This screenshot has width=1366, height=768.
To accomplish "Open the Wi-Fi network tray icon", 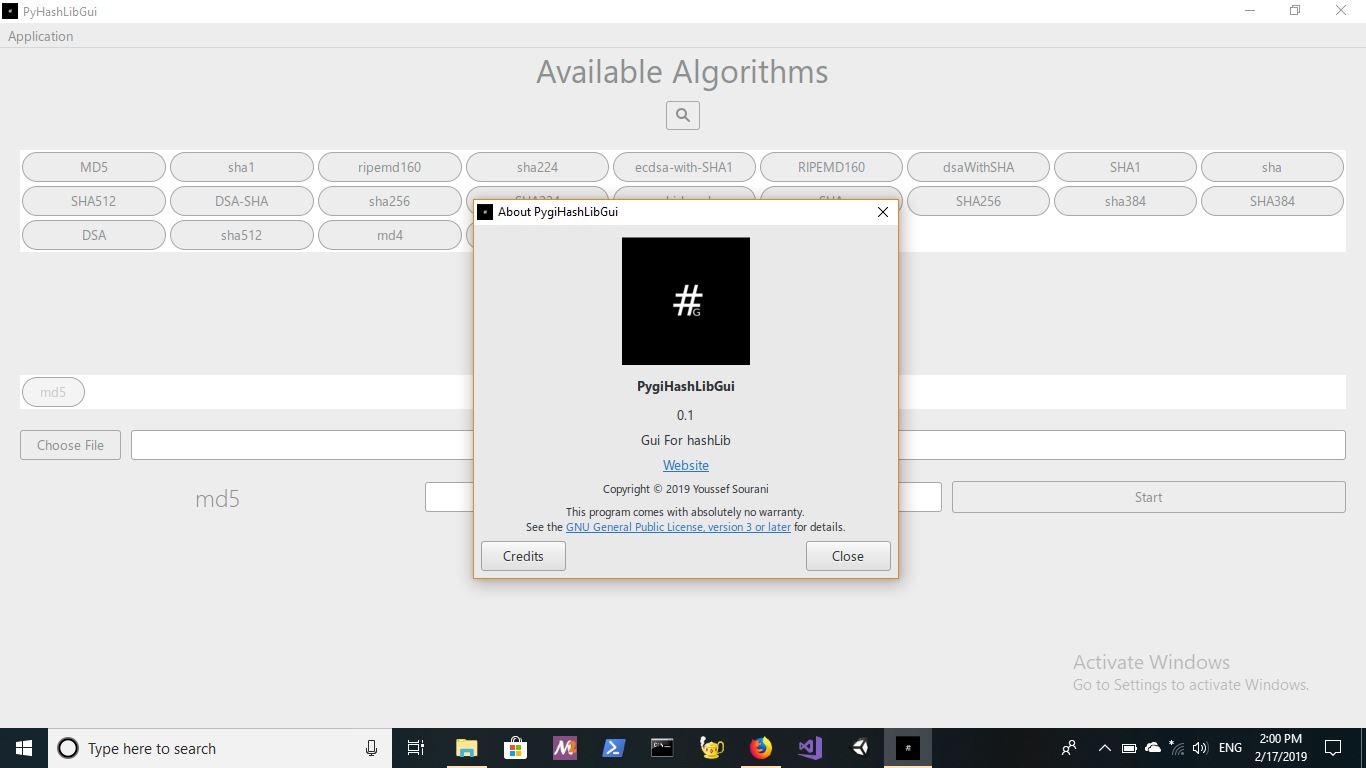I will (1176, 748).
